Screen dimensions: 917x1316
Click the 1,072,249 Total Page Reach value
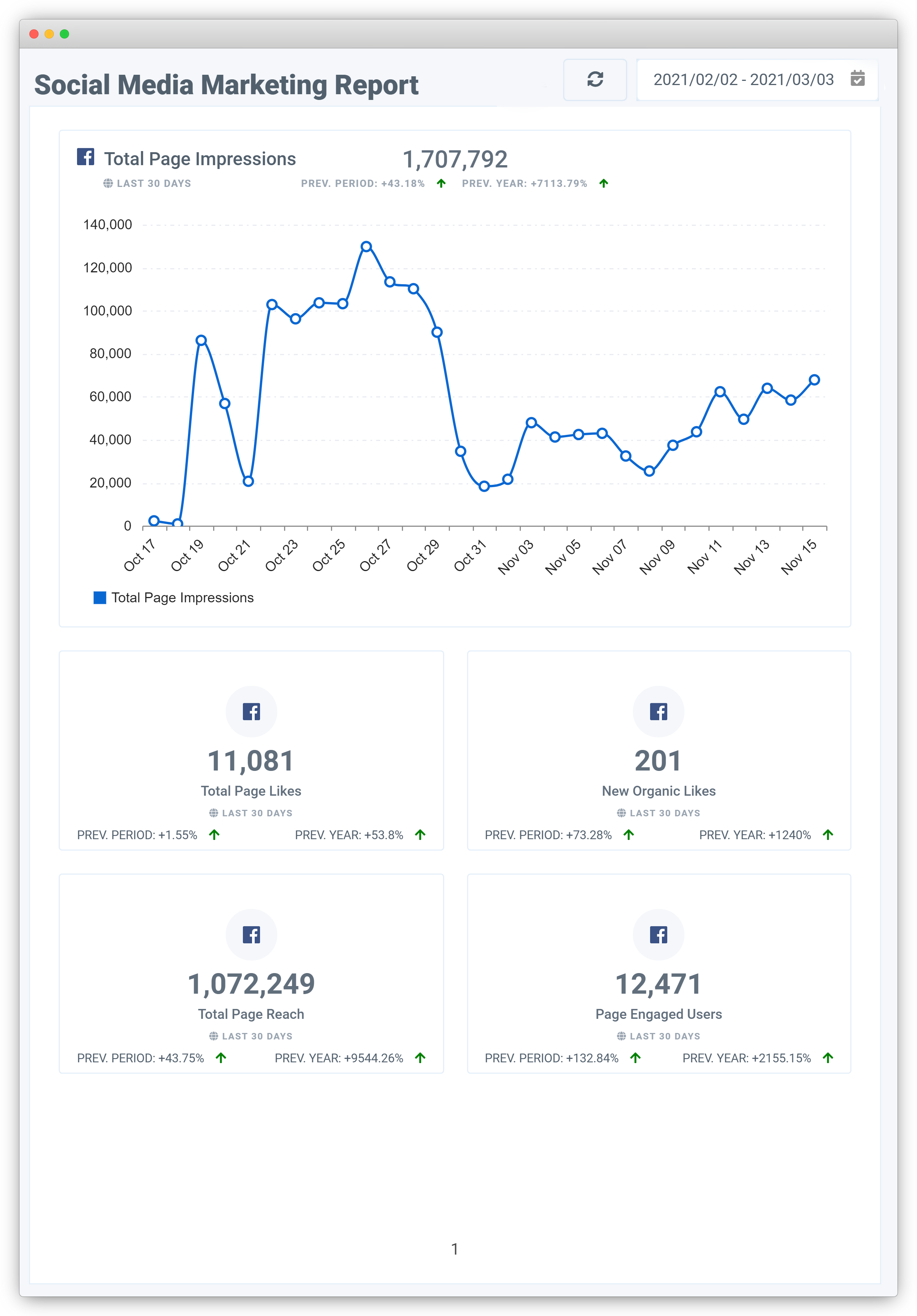click(251, 984)
